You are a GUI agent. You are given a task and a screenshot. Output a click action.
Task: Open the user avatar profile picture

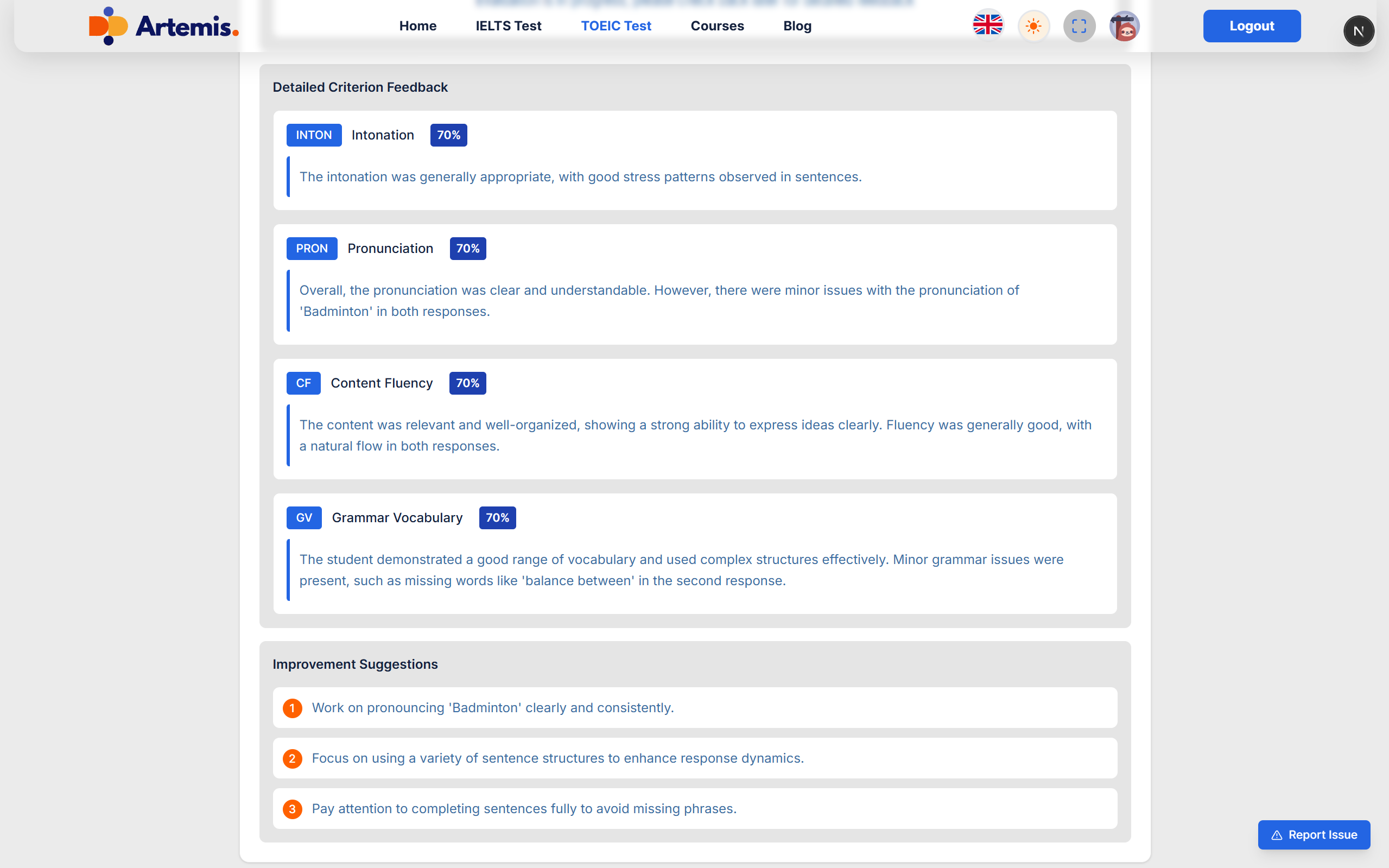coord(1124,26)
